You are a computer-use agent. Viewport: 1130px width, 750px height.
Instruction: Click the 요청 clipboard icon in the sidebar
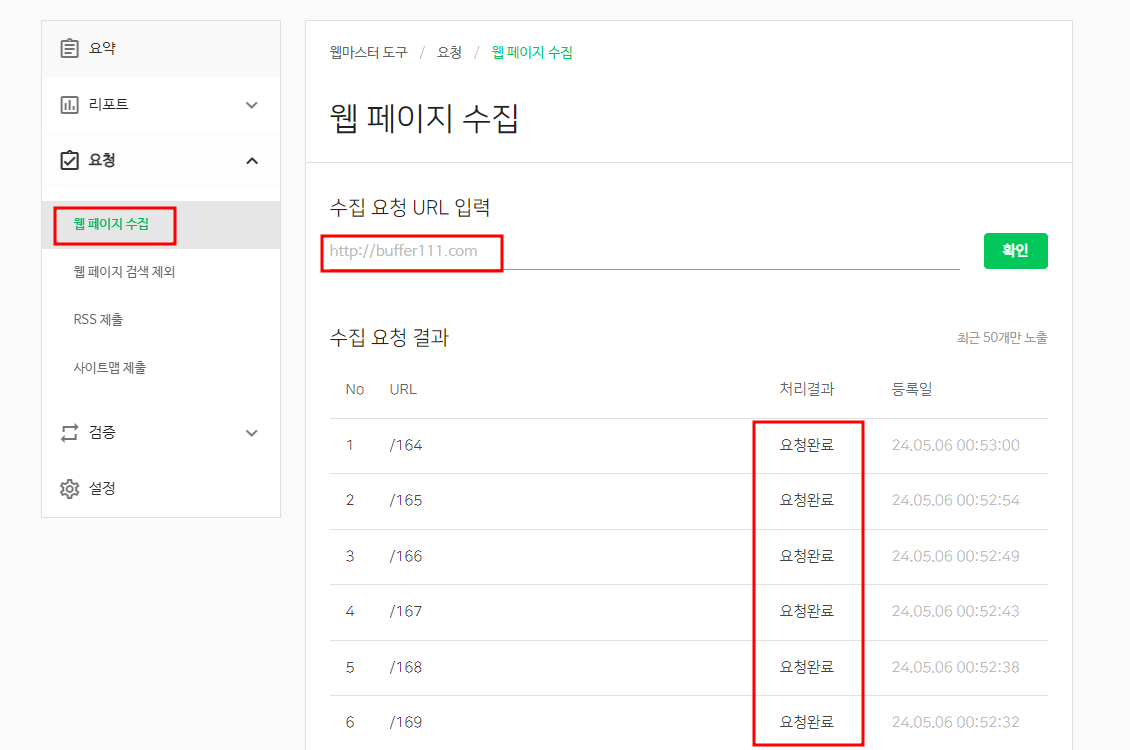[x=68, y=160]
